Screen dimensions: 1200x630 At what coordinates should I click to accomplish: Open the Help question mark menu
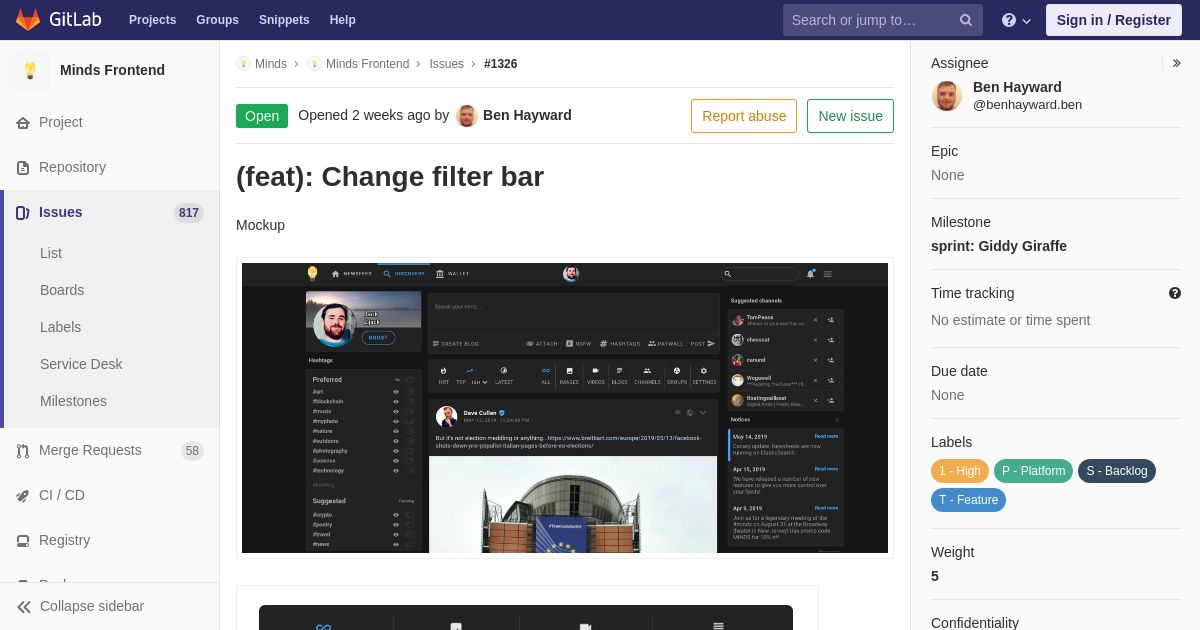coord(1016,20)
